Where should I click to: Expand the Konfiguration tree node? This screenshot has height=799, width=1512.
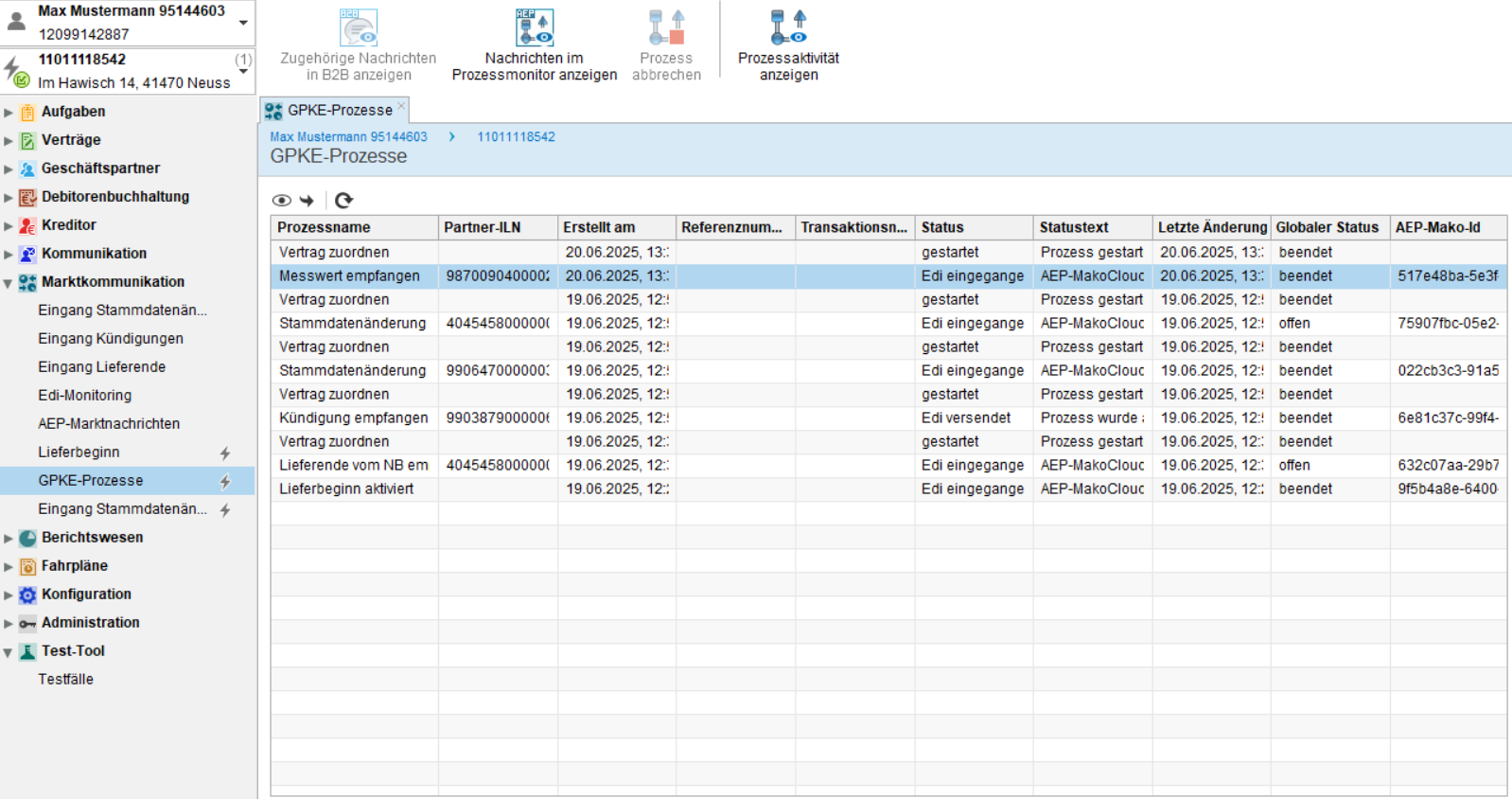(x=9, y=595)
